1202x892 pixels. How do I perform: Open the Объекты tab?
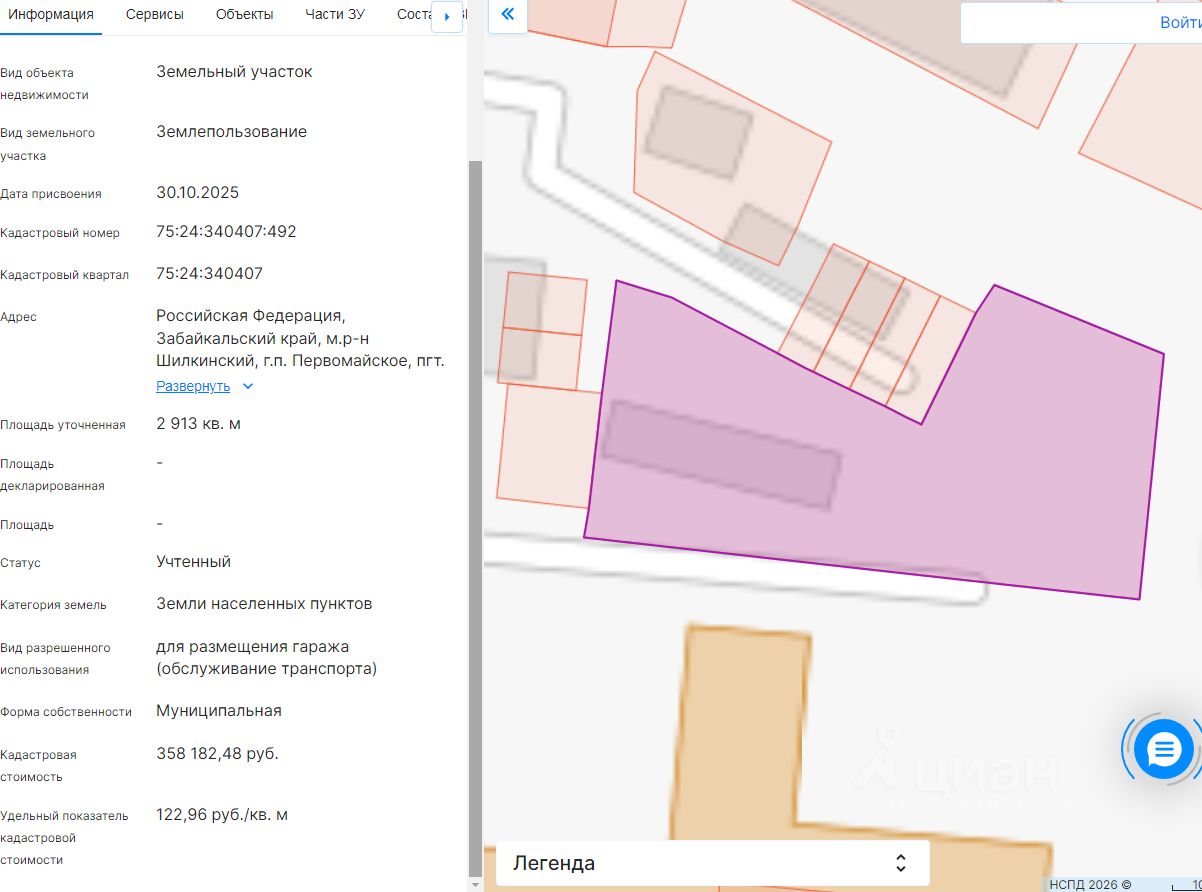pos(244,15)
